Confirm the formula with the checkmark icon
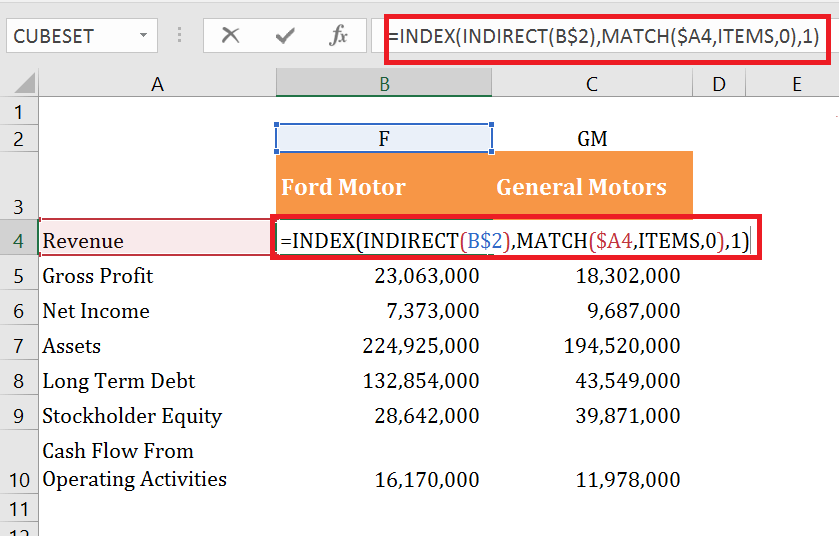839x536 pixels. tap(285, 36)
